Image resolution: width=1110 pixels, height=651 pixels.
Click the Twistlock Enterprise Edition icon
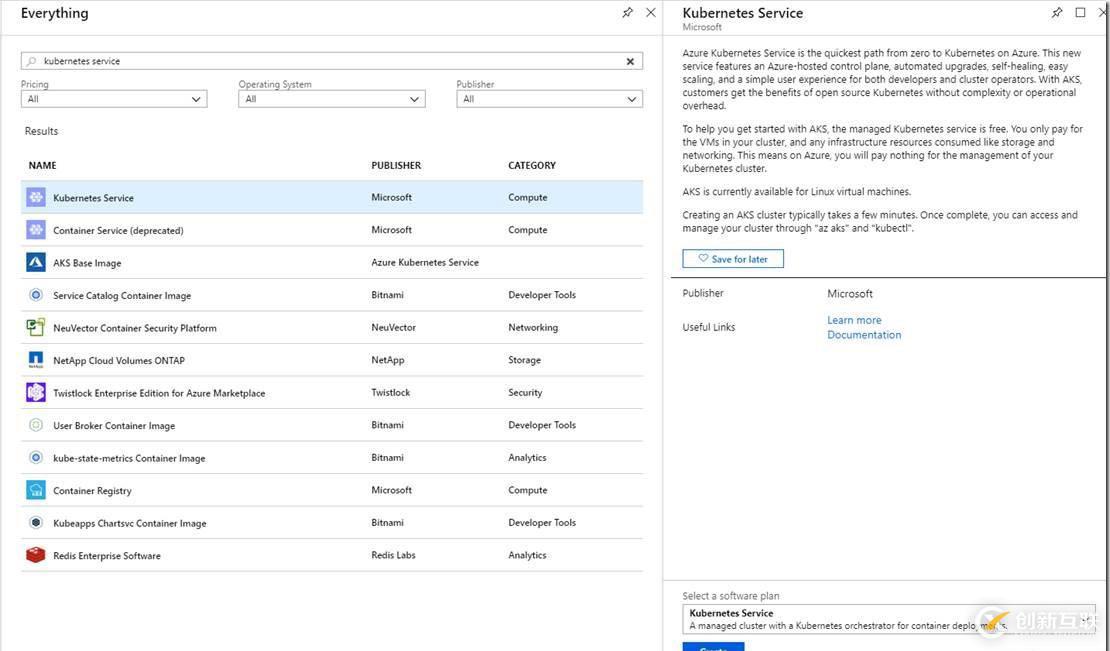pyautogui.click(x=36, y=393)
